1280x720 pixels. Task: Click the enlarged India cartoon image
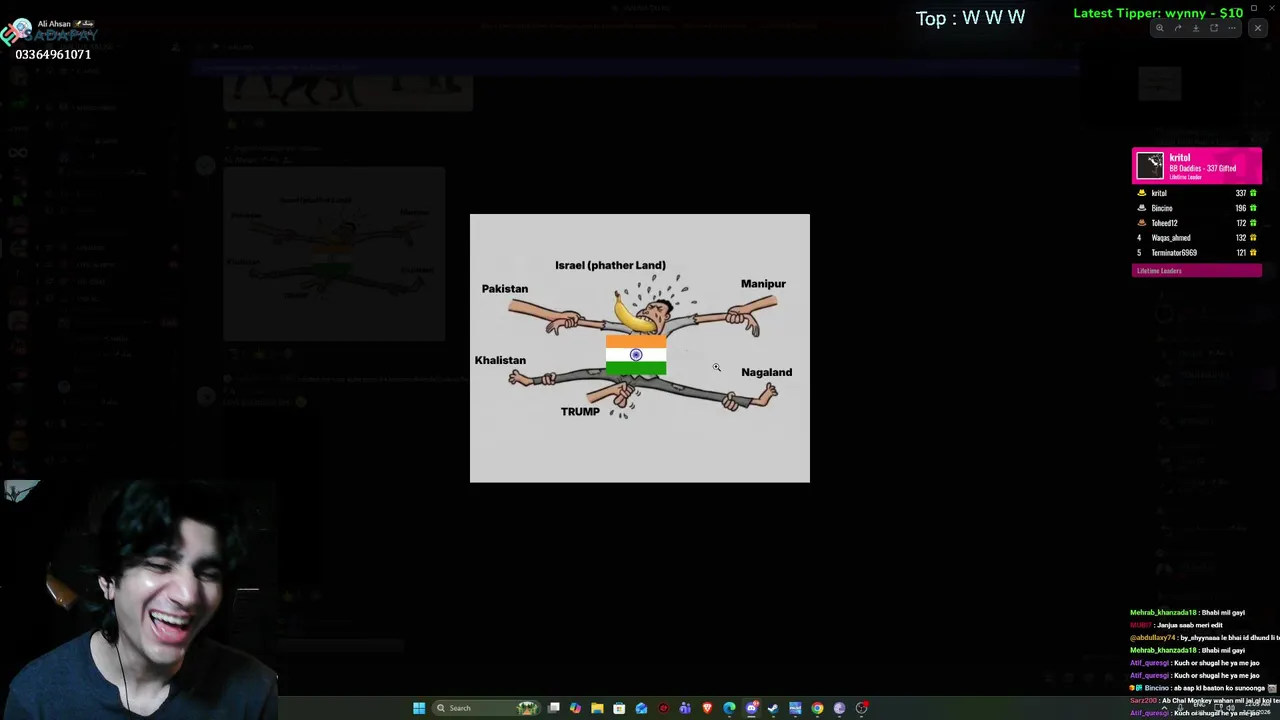tap(640, 348)
